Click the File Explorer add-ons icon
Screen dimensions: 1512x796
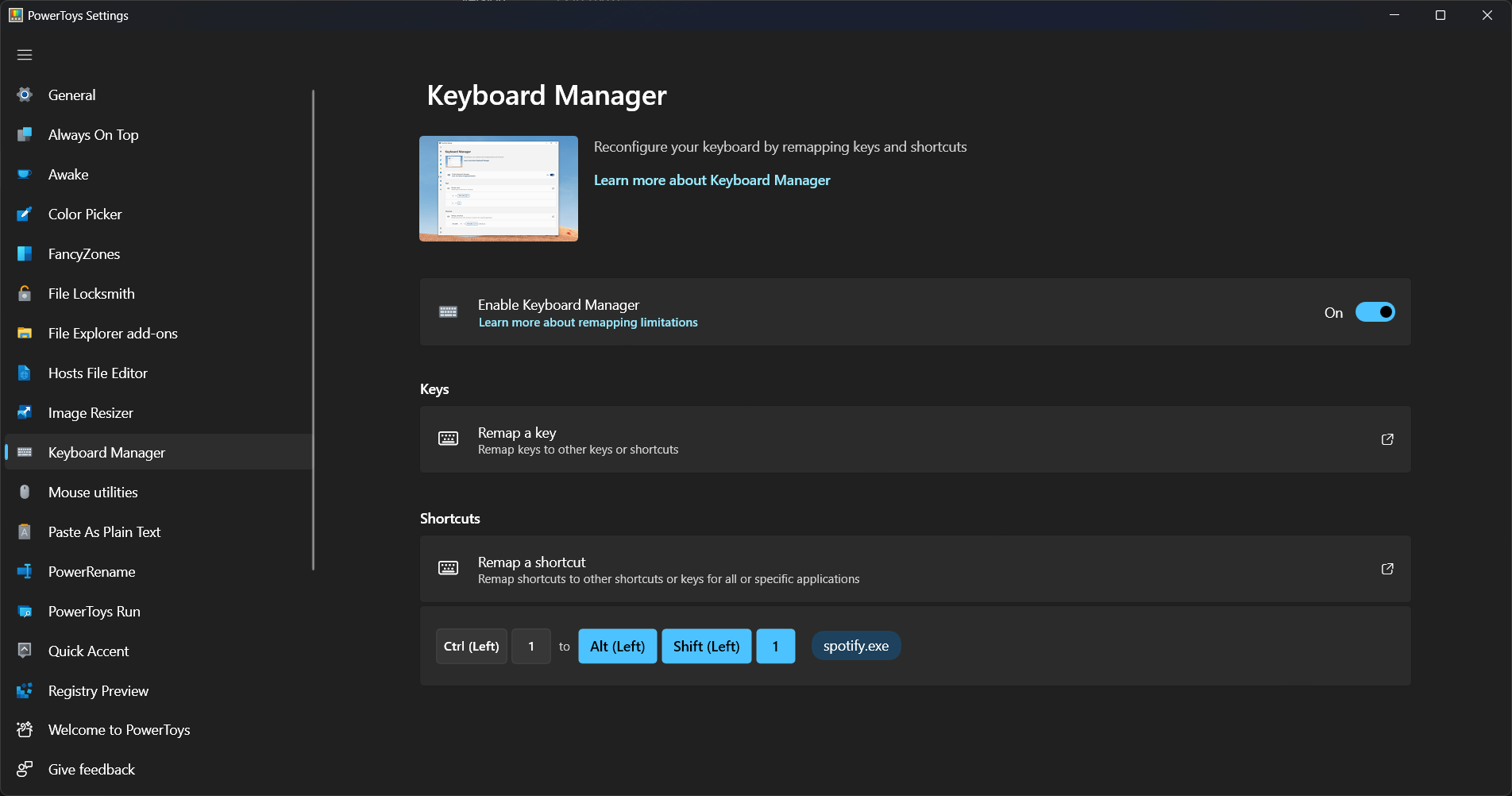(25, 333)
